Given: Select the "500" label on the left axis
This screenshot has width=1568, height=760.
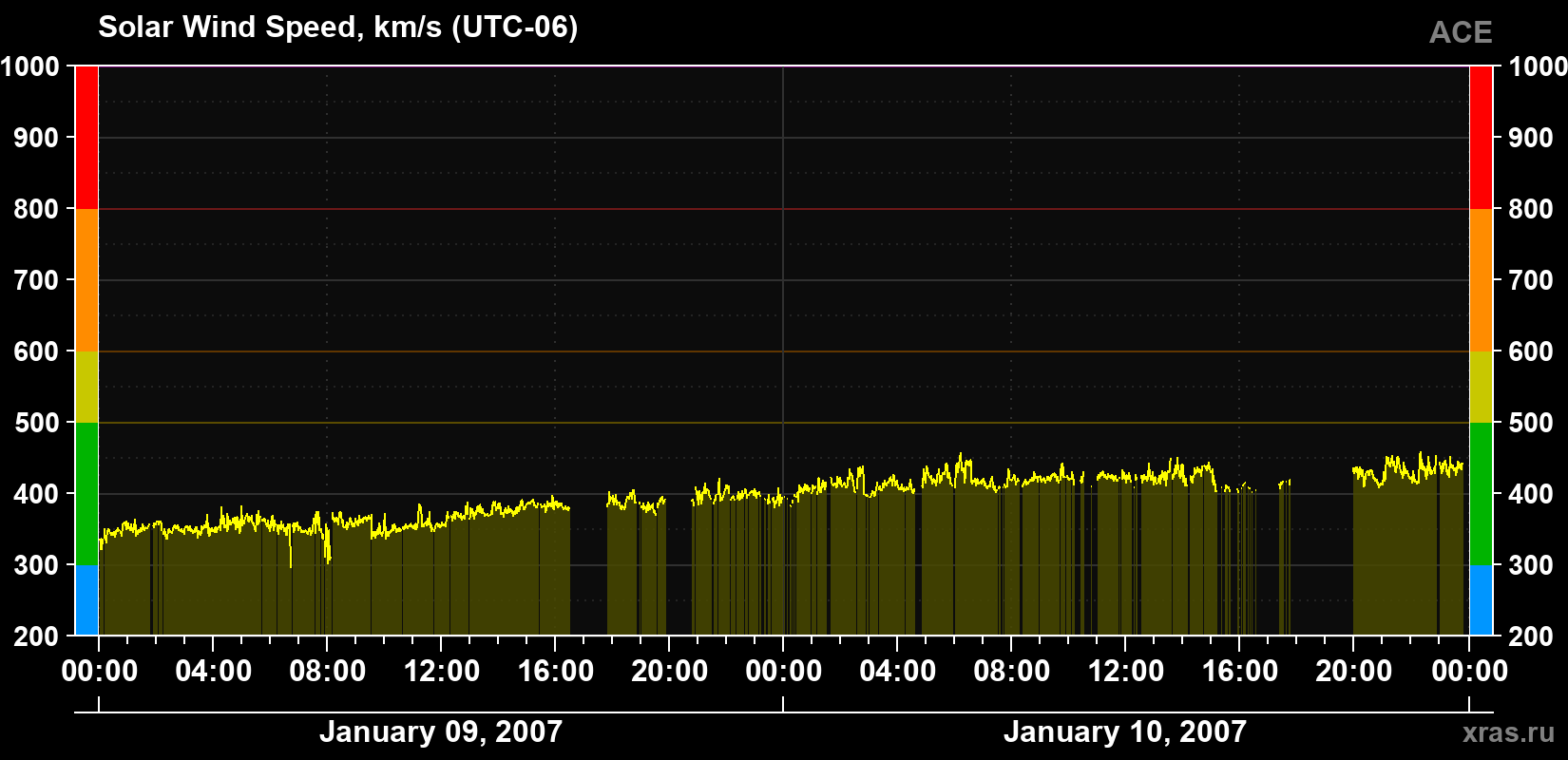Looking at the screenshot, I should point(37,423).
